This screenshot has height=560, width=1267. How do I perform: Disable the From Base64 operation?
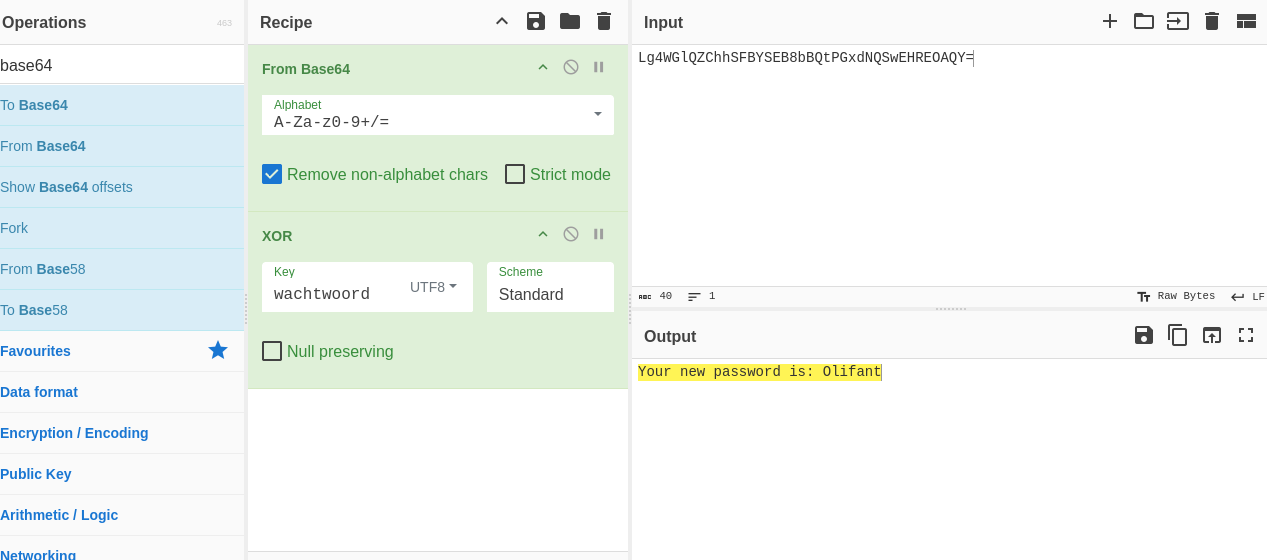click(x=570, y=67)
